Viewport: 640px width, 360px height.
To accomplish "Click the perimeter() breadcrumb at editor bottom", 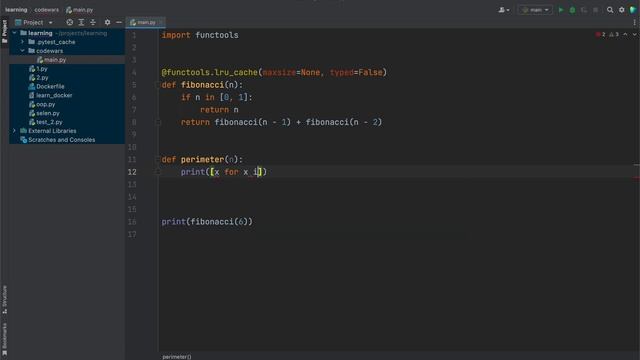I will pyautogui.click(x=177, y=357).
